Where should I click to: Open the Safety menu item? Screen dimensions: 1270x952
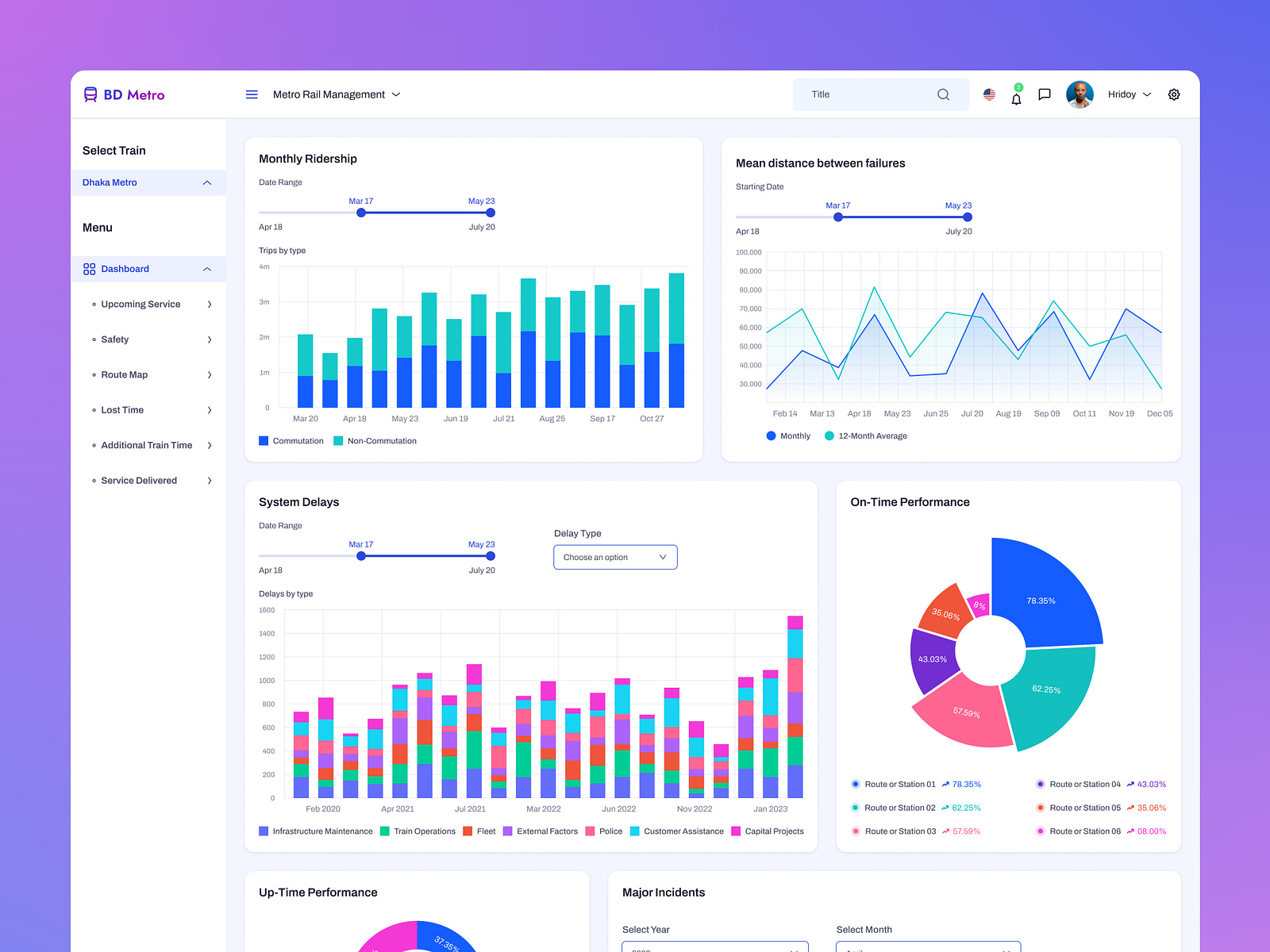(115, 340)
